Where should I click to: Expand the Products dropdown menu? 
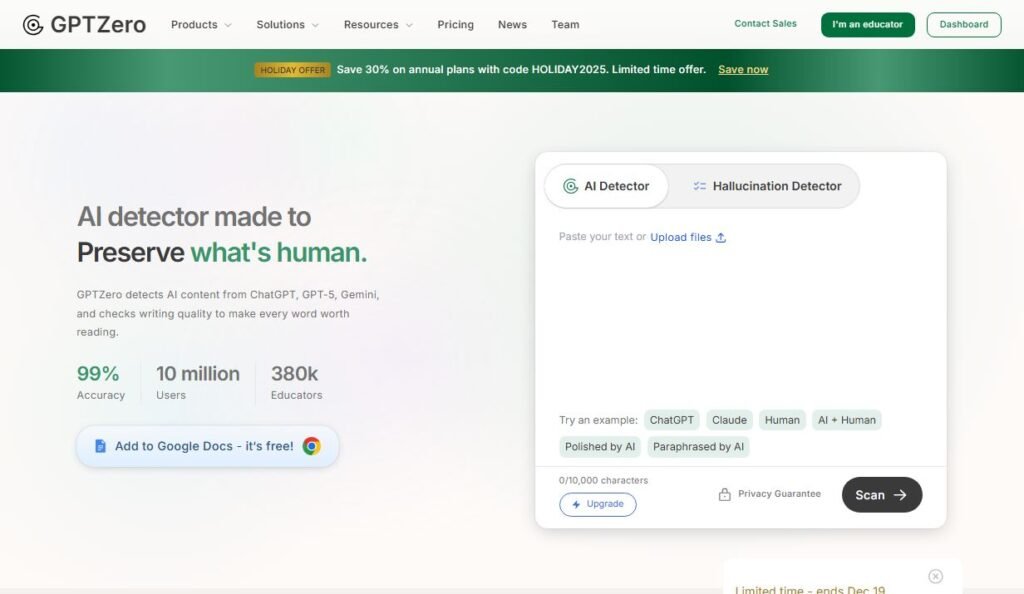201,25
